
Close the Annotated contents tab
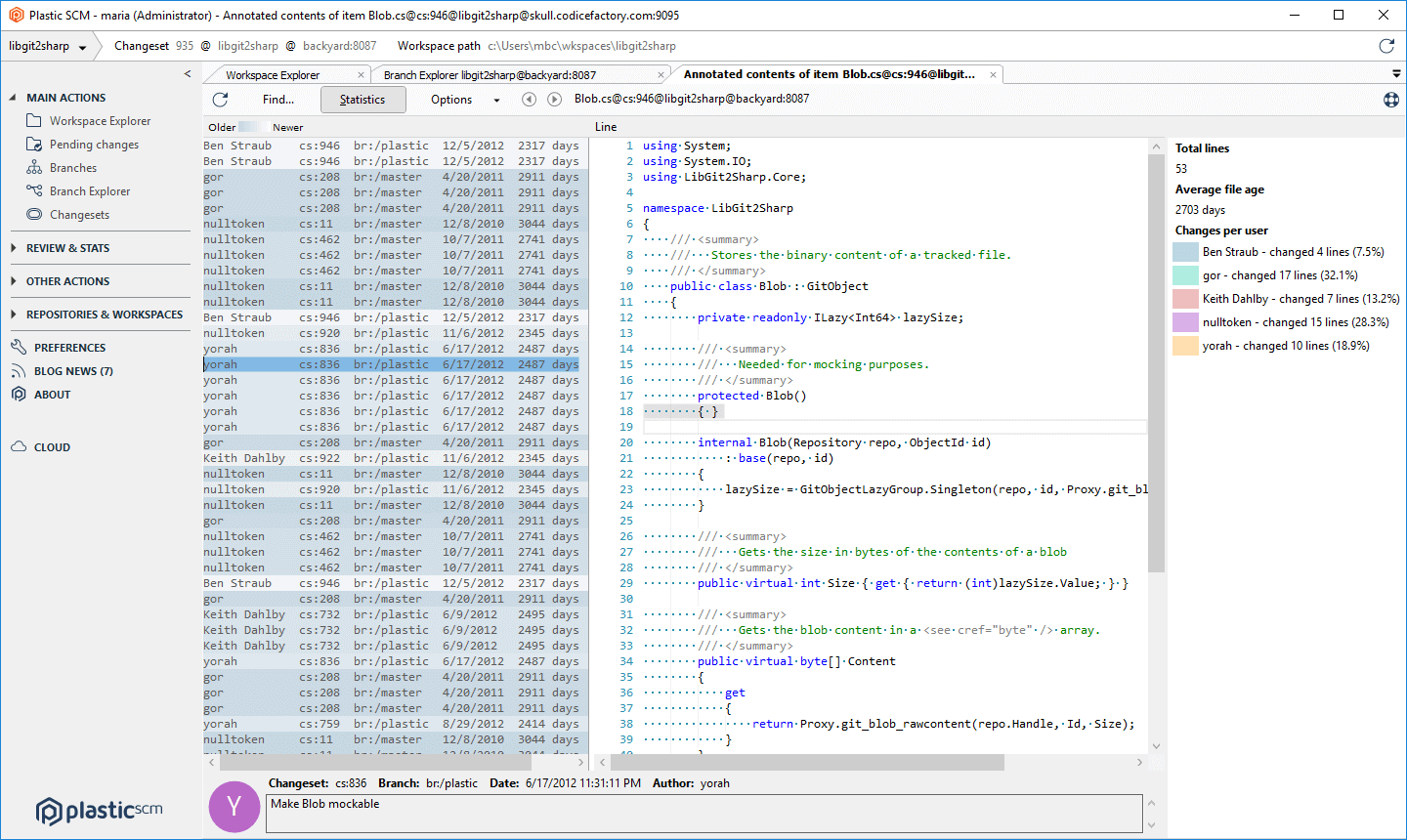tap(994, 75)
